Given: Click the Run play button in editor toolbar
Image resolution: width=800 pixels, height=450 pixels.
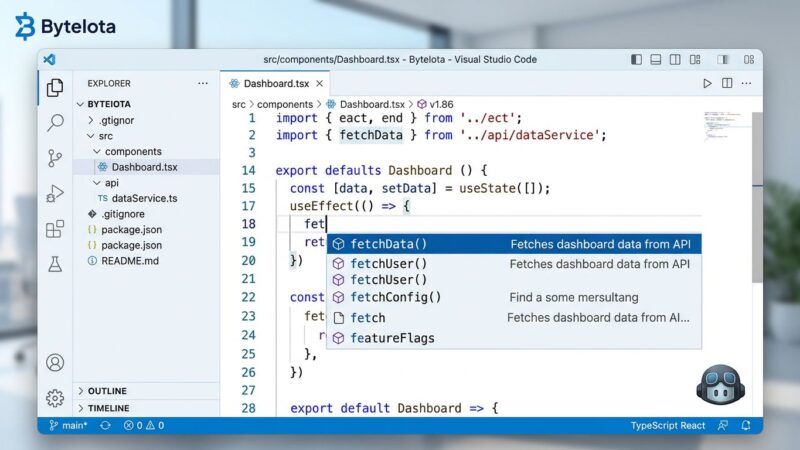Looking at the screenshot, I should tap(707, 83).
